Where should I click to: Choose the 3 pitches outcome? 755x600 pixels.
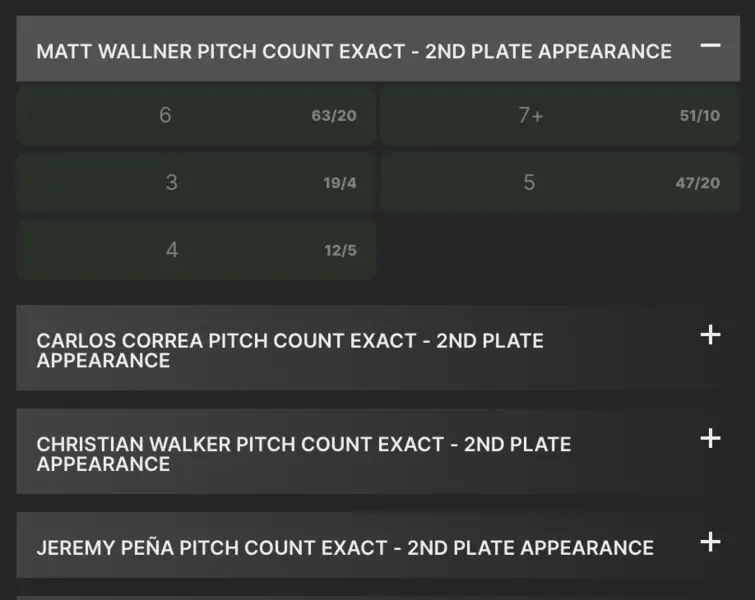tap(172, 183)
